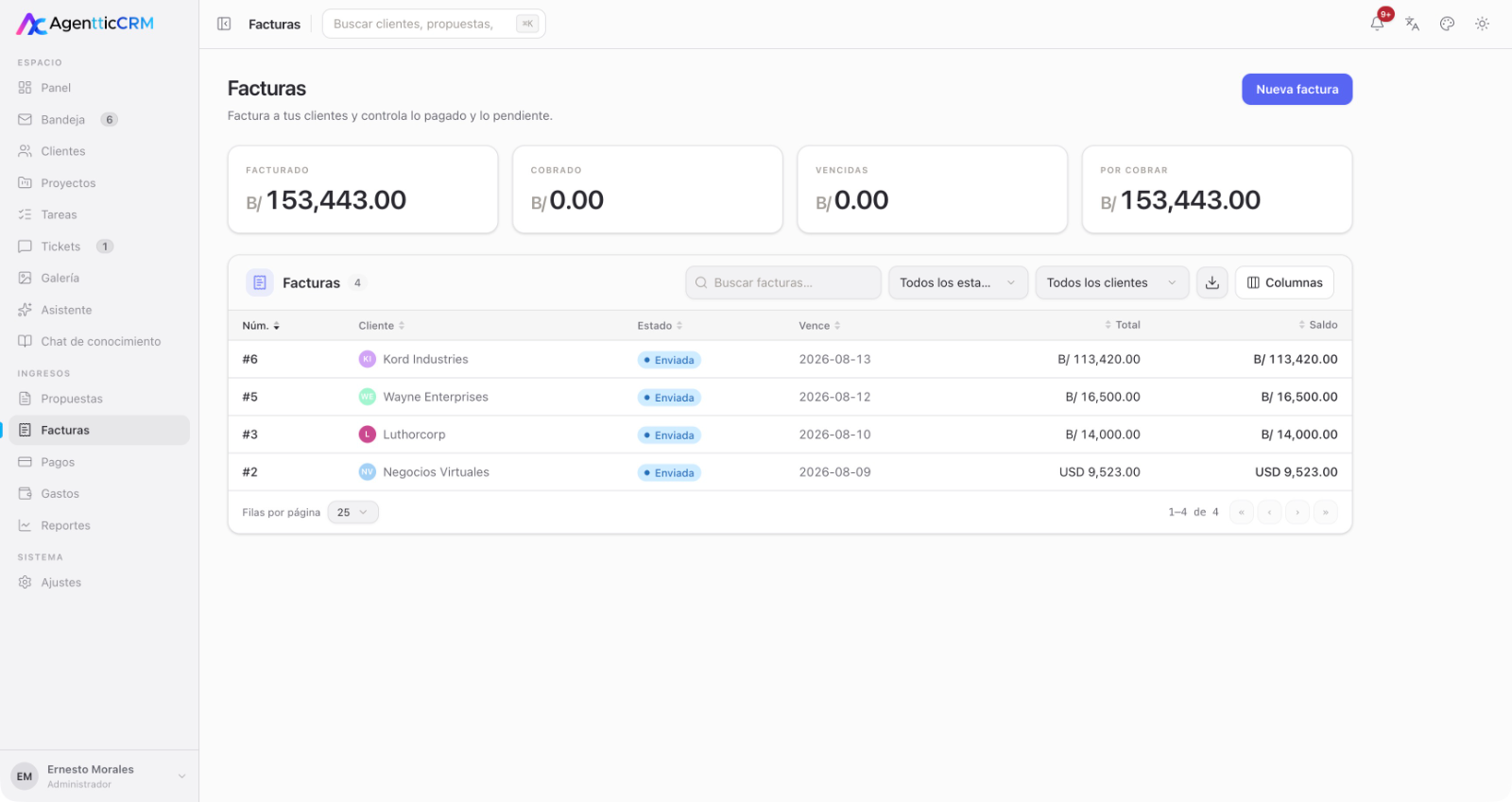Focus the global Buscar clientes search box

click(x=434, y=24)
